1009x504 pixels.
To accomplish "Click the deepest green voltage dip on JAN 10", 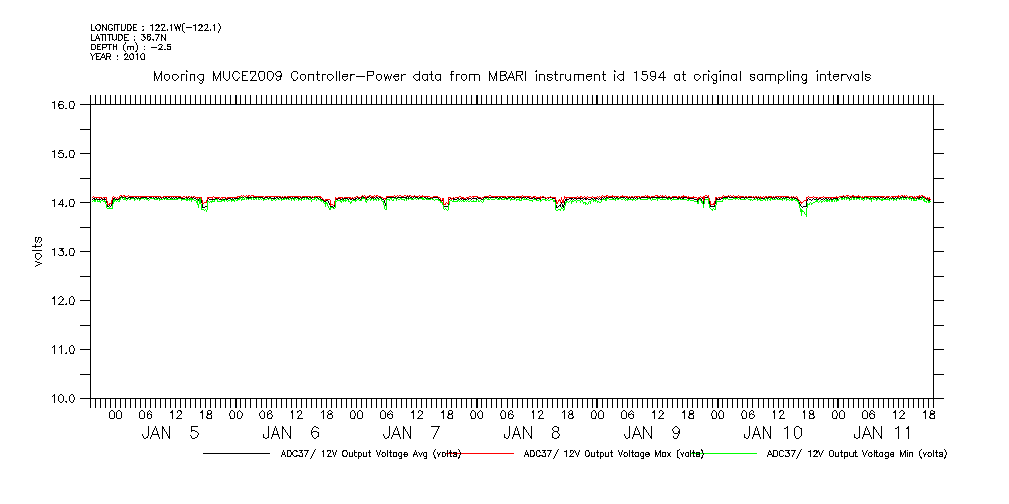I will (805, 215).
